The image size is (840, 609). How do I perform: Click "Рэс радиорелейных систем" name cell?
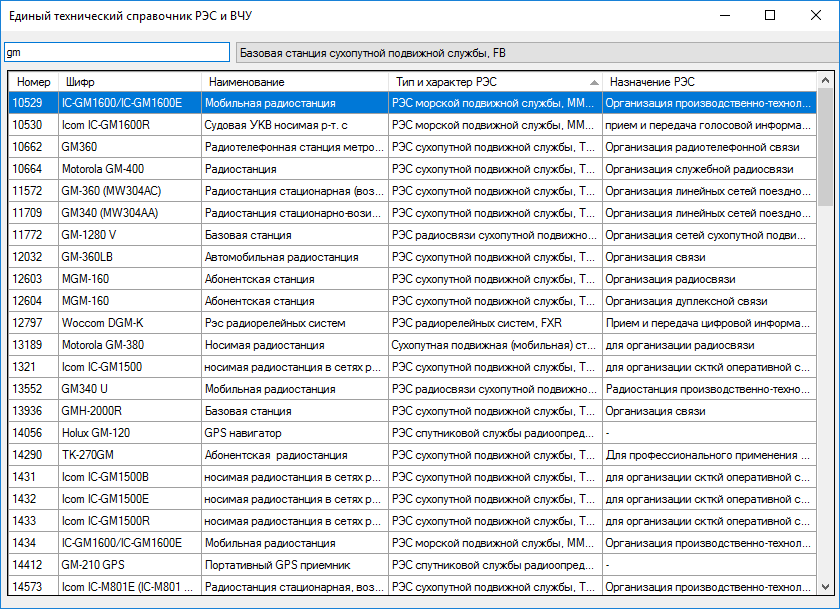tap(295, 322)
